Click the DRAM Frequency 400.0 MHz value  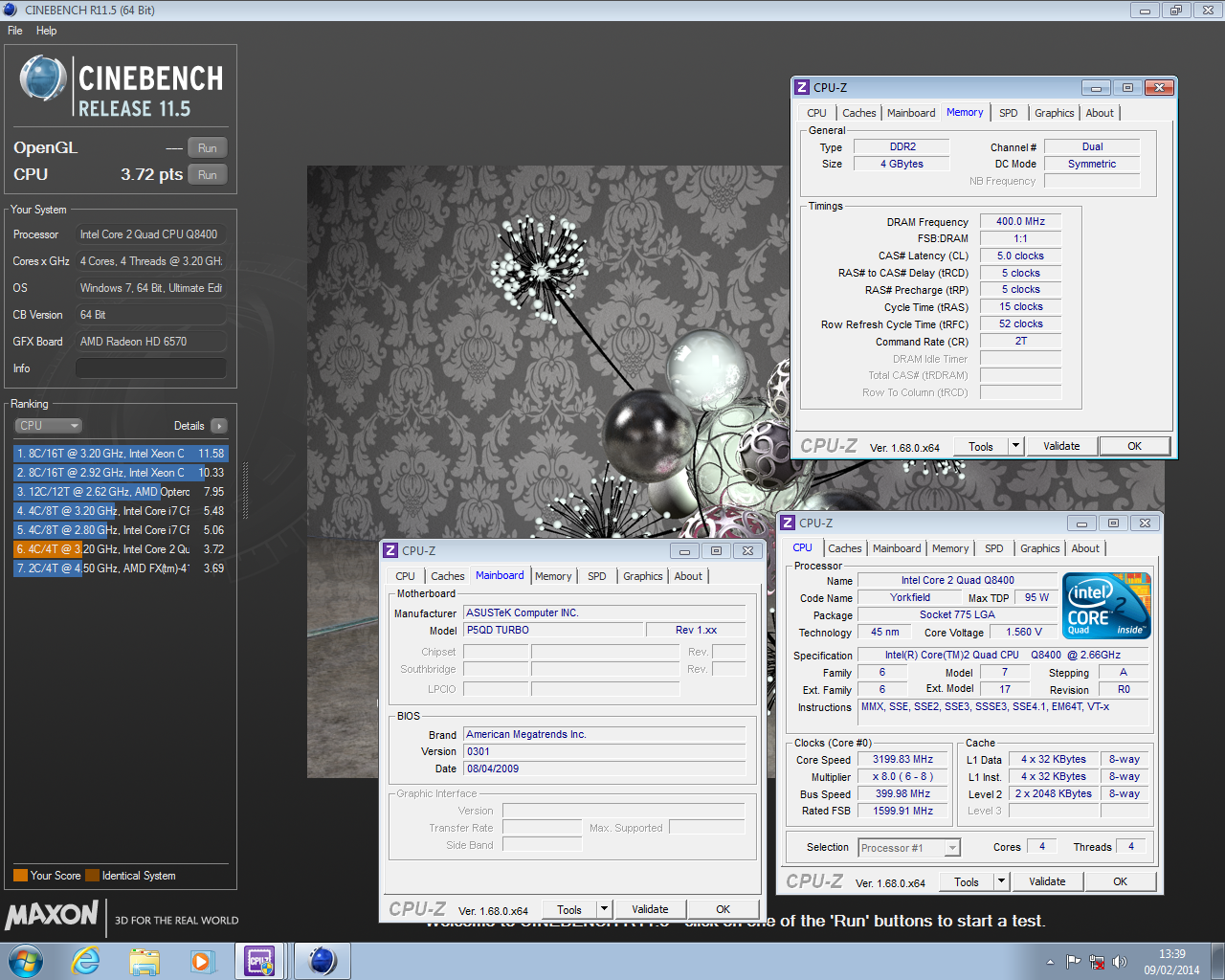pyautogui.click(x=1021, y=221)
